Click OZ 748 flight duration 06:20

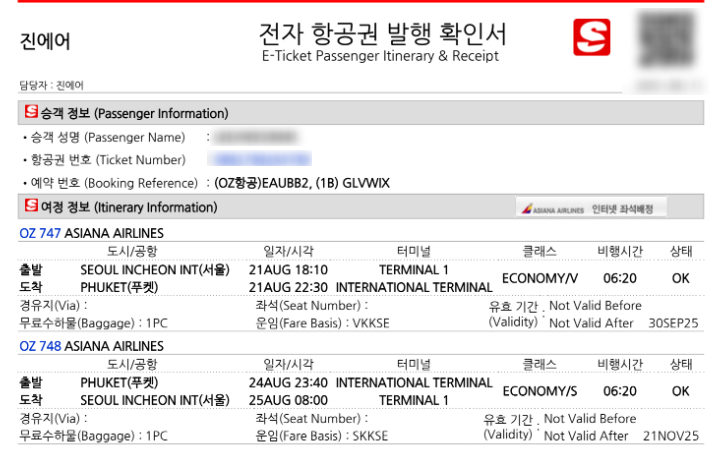[x=620, y=391]
